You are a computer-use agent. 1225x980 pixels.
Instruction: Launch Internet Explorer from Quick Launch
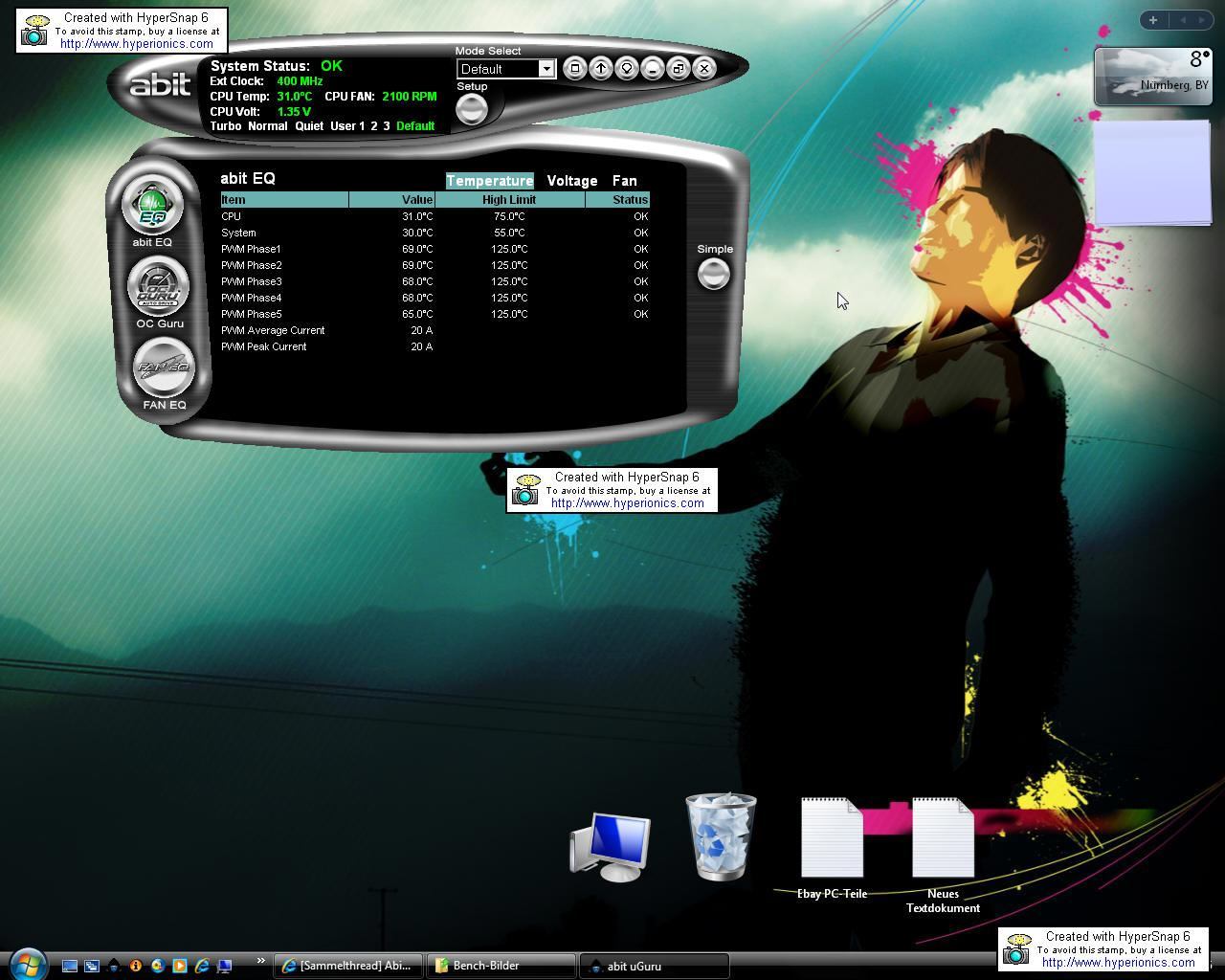202,966
